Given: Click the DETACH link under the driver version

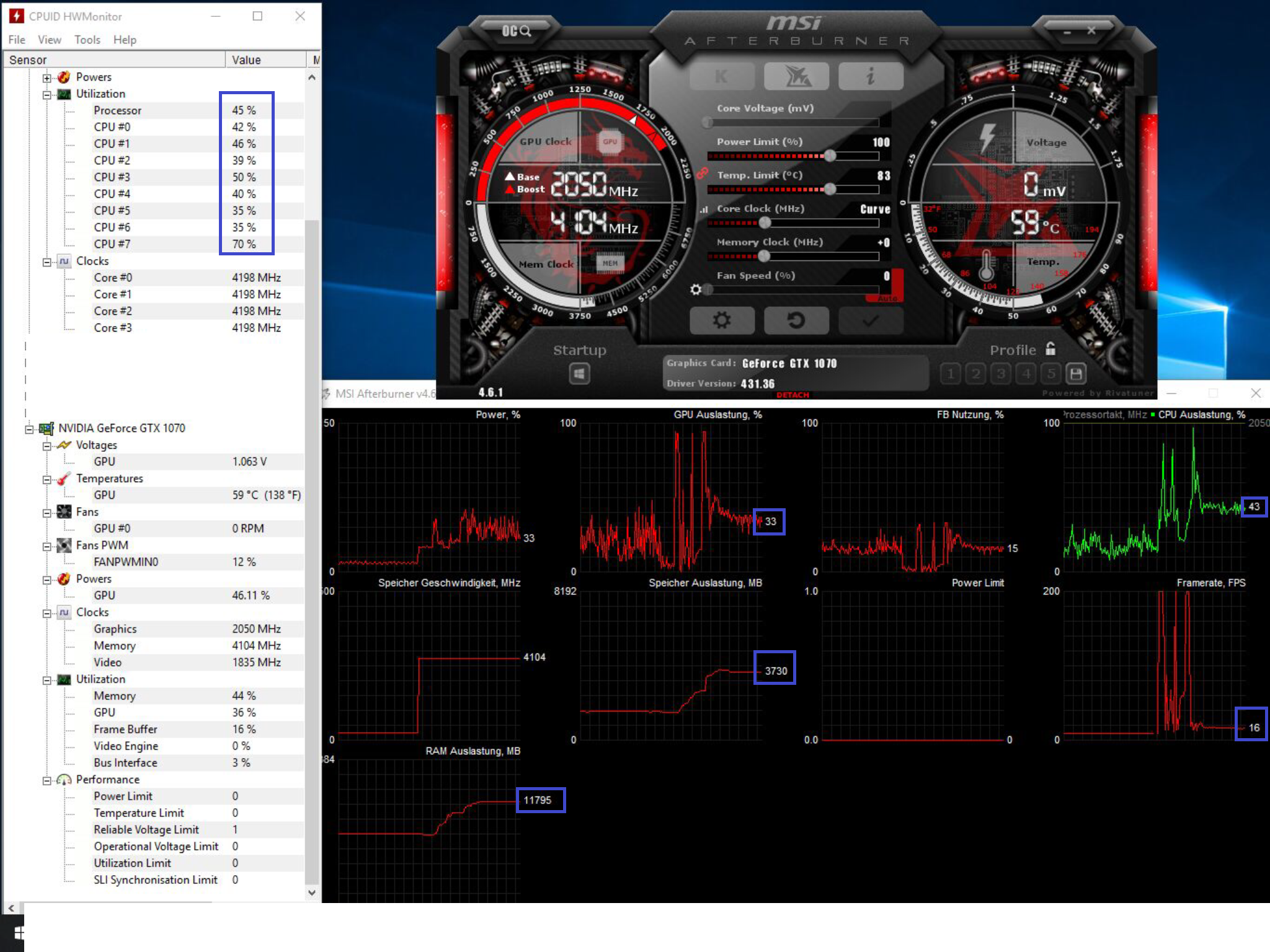Looking at the screenshot, I should [x=793, y=395].
